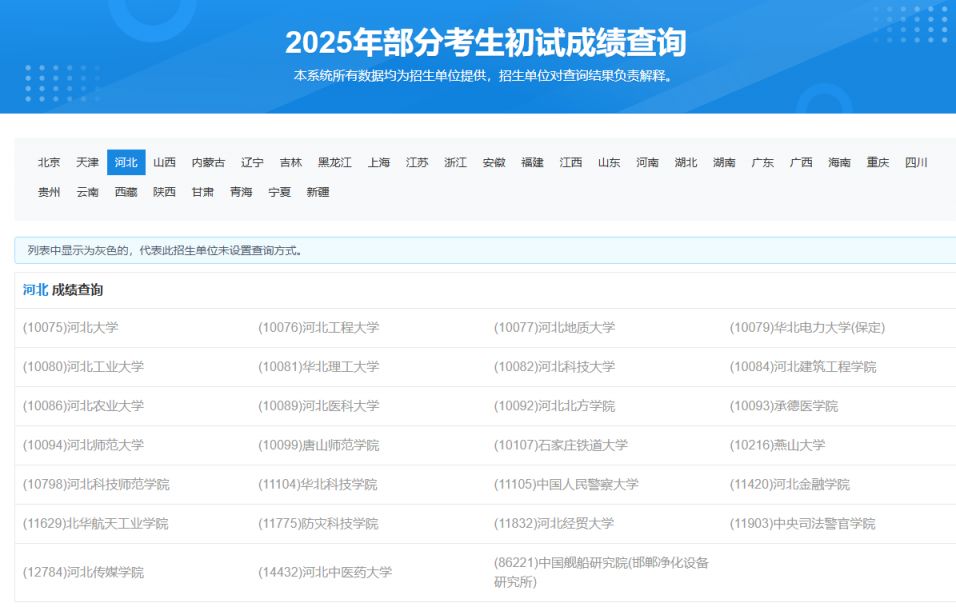This screenshot has width=956, height=607.
Task: Open the 江苏 province tab
Action: (417, 162)
